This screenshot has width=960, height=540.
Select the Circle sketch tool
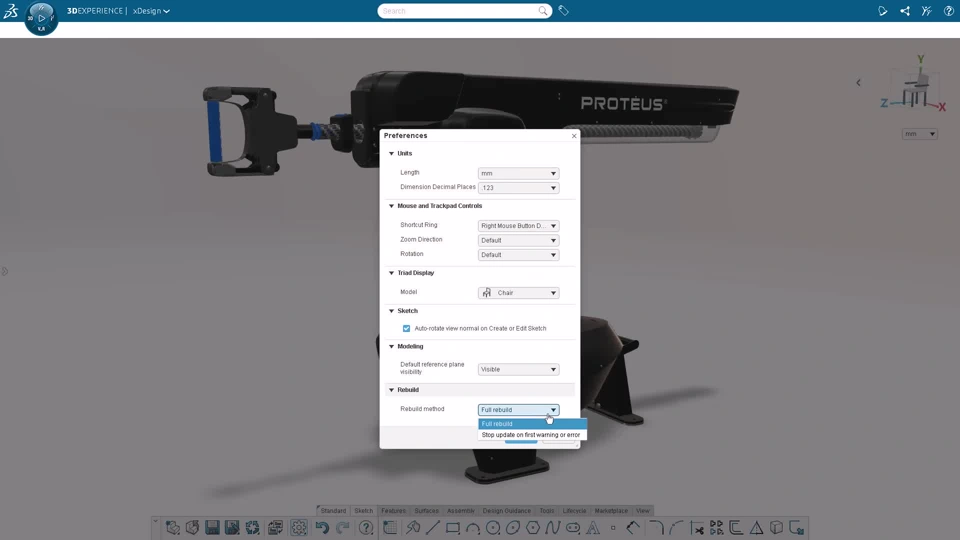(493, 527)
